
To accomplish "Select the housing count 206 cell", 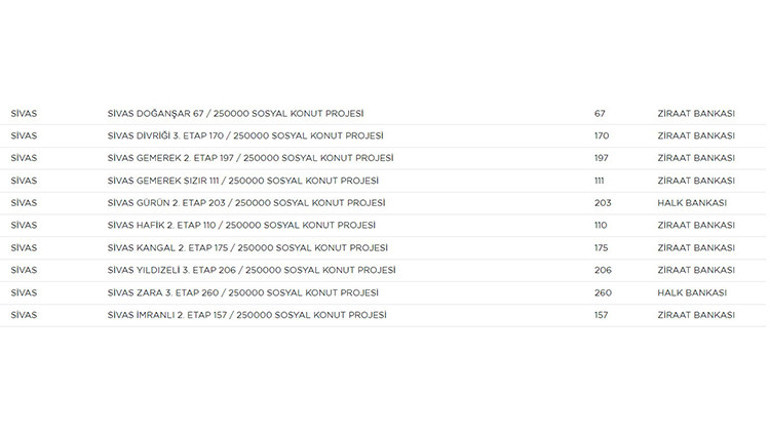I will click(602, 270).
